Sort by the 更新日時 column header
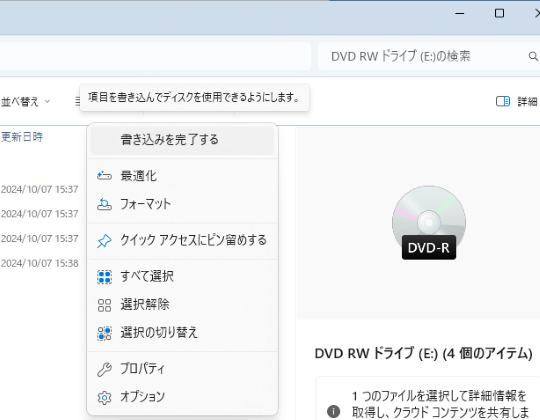This screenshot has height=420, width=540. [x=22, y=137]
